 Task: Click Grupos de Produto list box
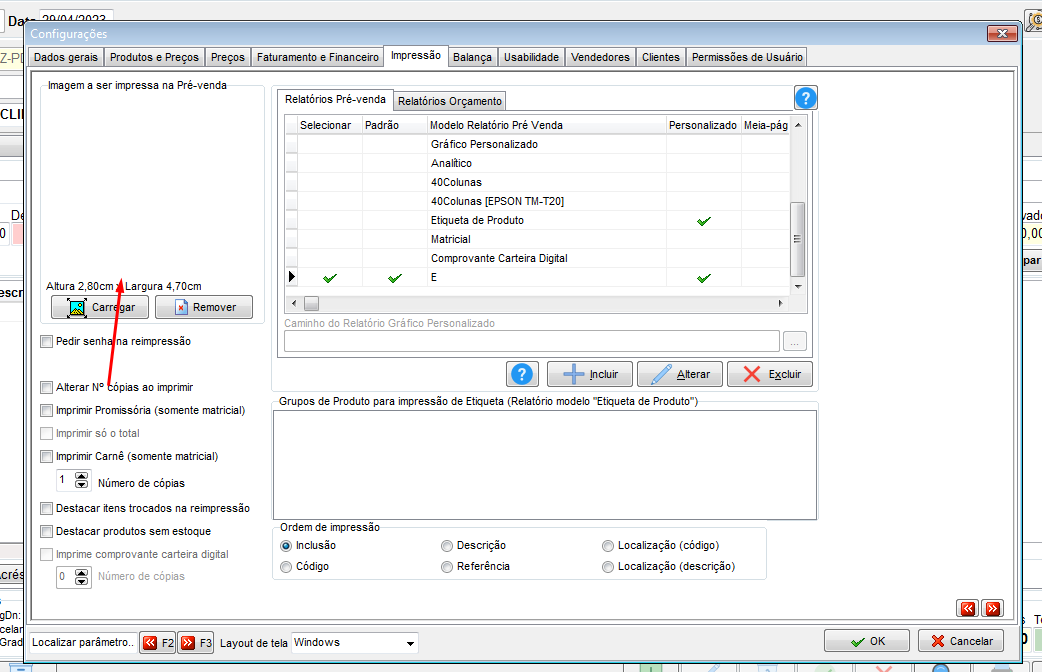(545, 465)
